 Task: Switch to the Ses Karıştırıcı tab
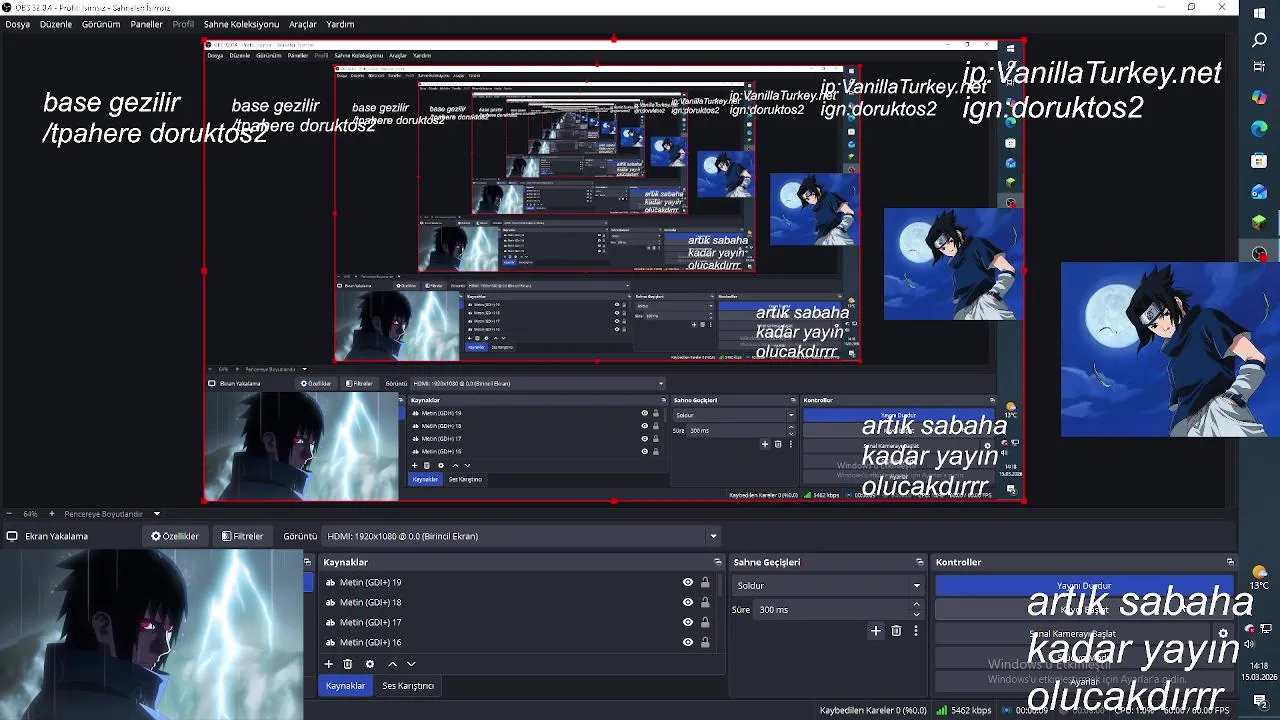tap(408, 686)
